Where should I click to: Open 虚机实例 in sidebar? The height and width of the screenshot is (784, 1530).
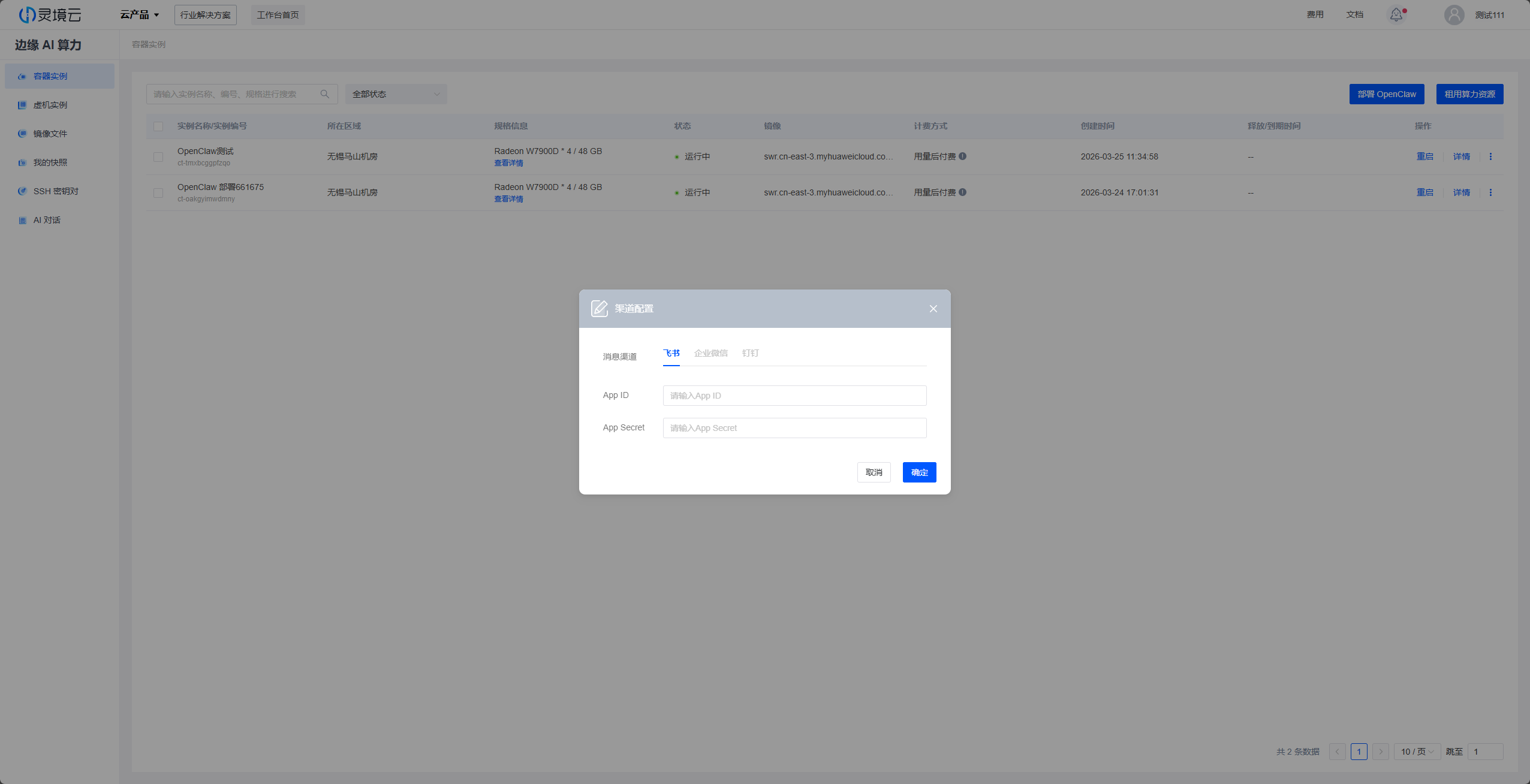tap(50, 105)
